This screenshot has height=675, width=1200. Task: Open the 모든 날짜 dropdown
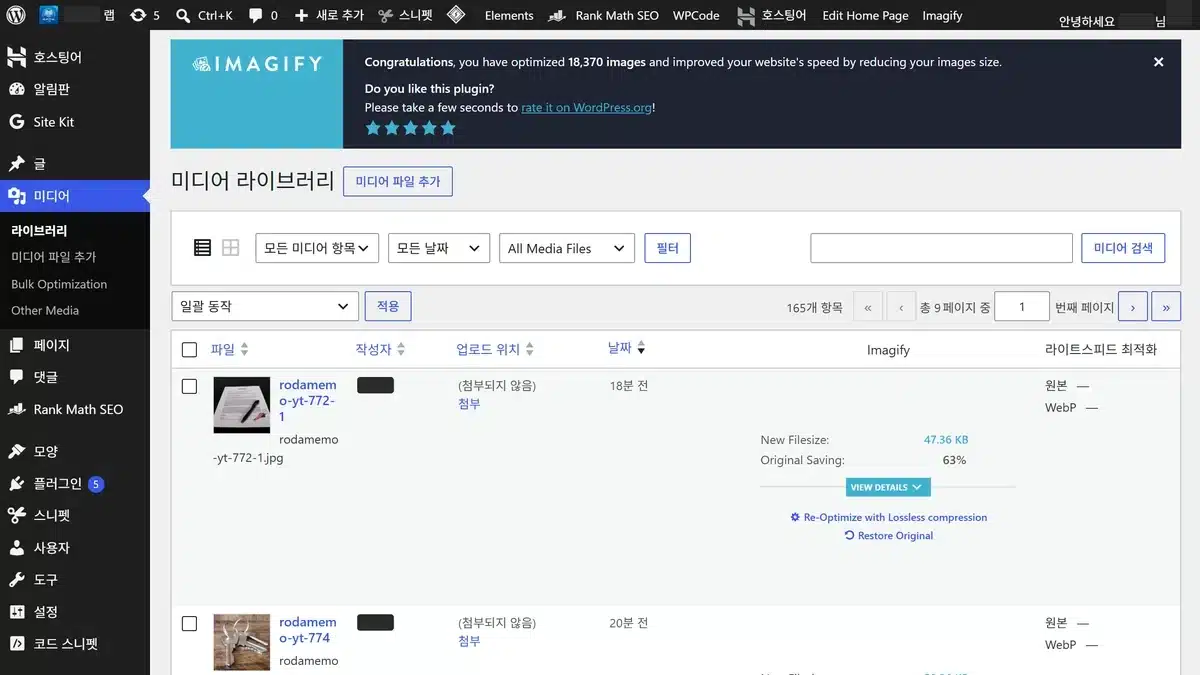[438, 248]
